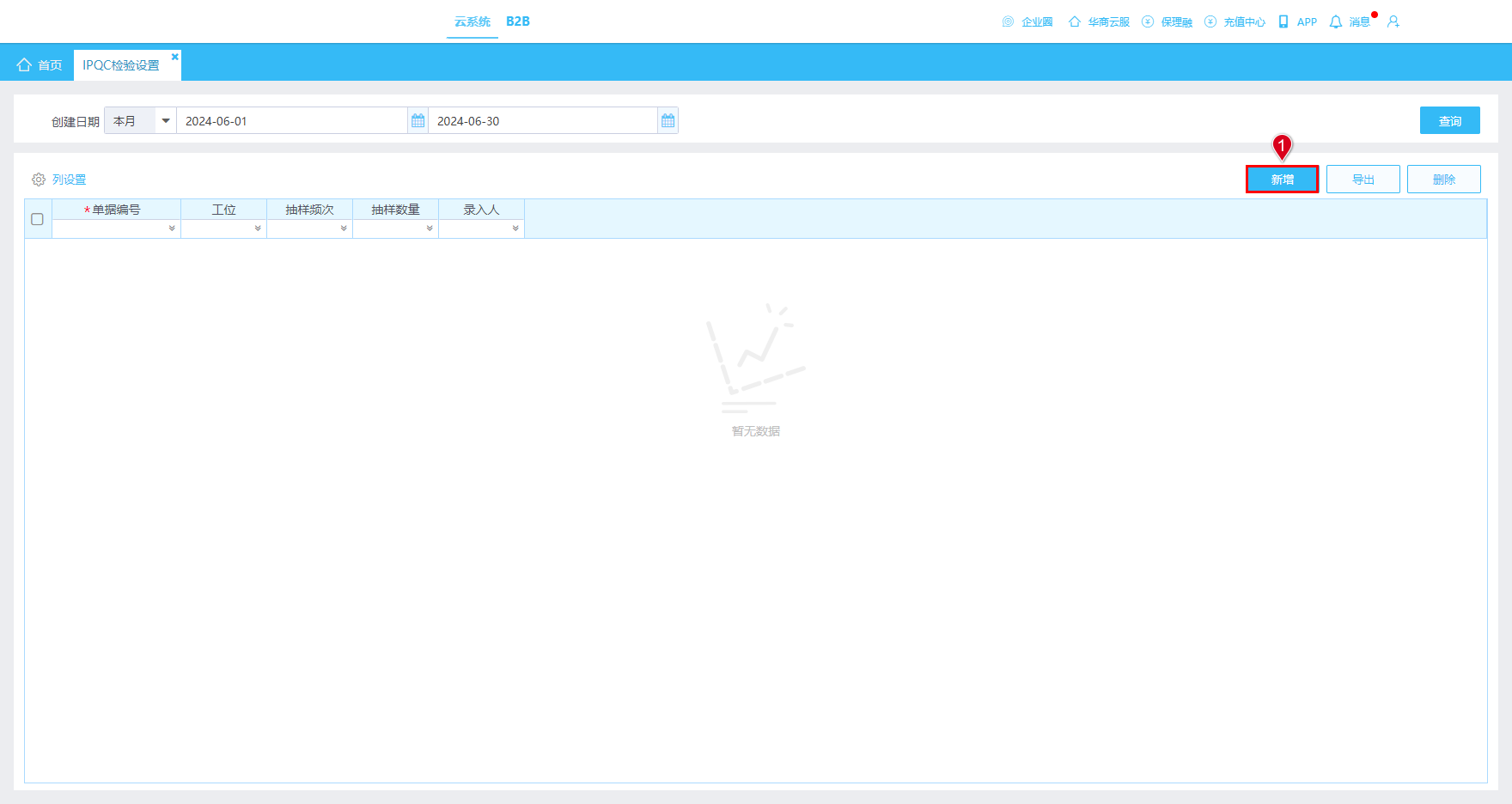Click the 列设置 gear icon
This screenshot has height=804, width=1512.
pos(39,180)
